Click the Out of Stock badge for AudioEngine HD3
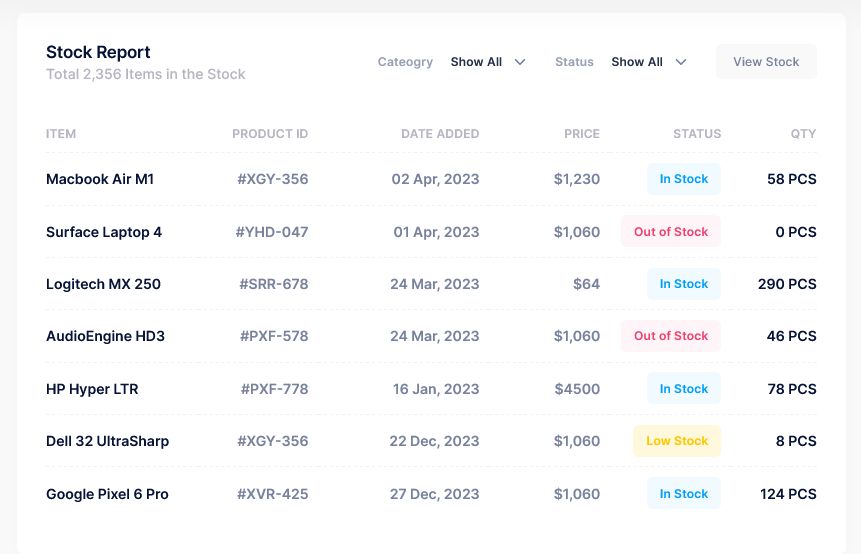 tap(671, 336)
